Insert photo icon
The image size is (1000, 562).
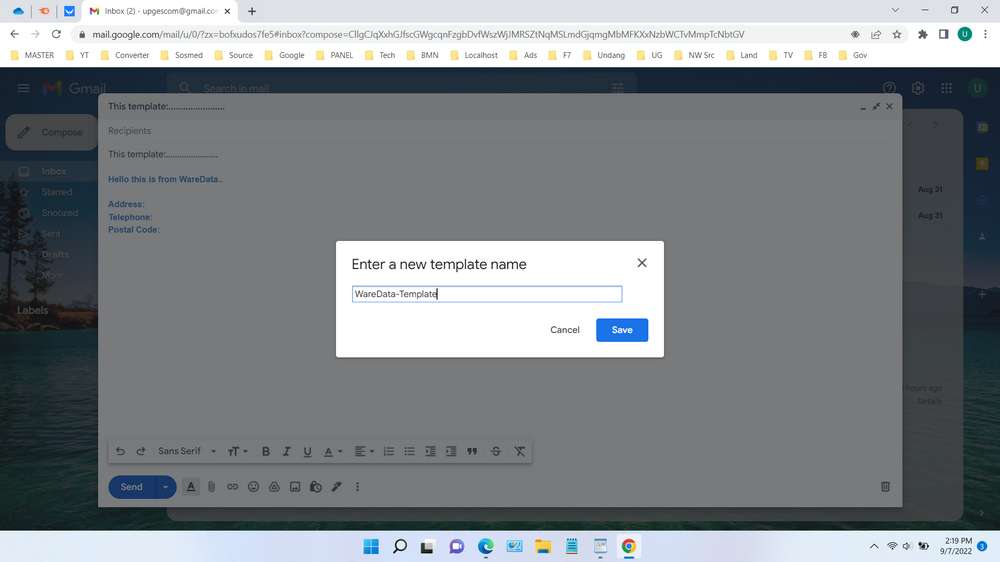295,487
